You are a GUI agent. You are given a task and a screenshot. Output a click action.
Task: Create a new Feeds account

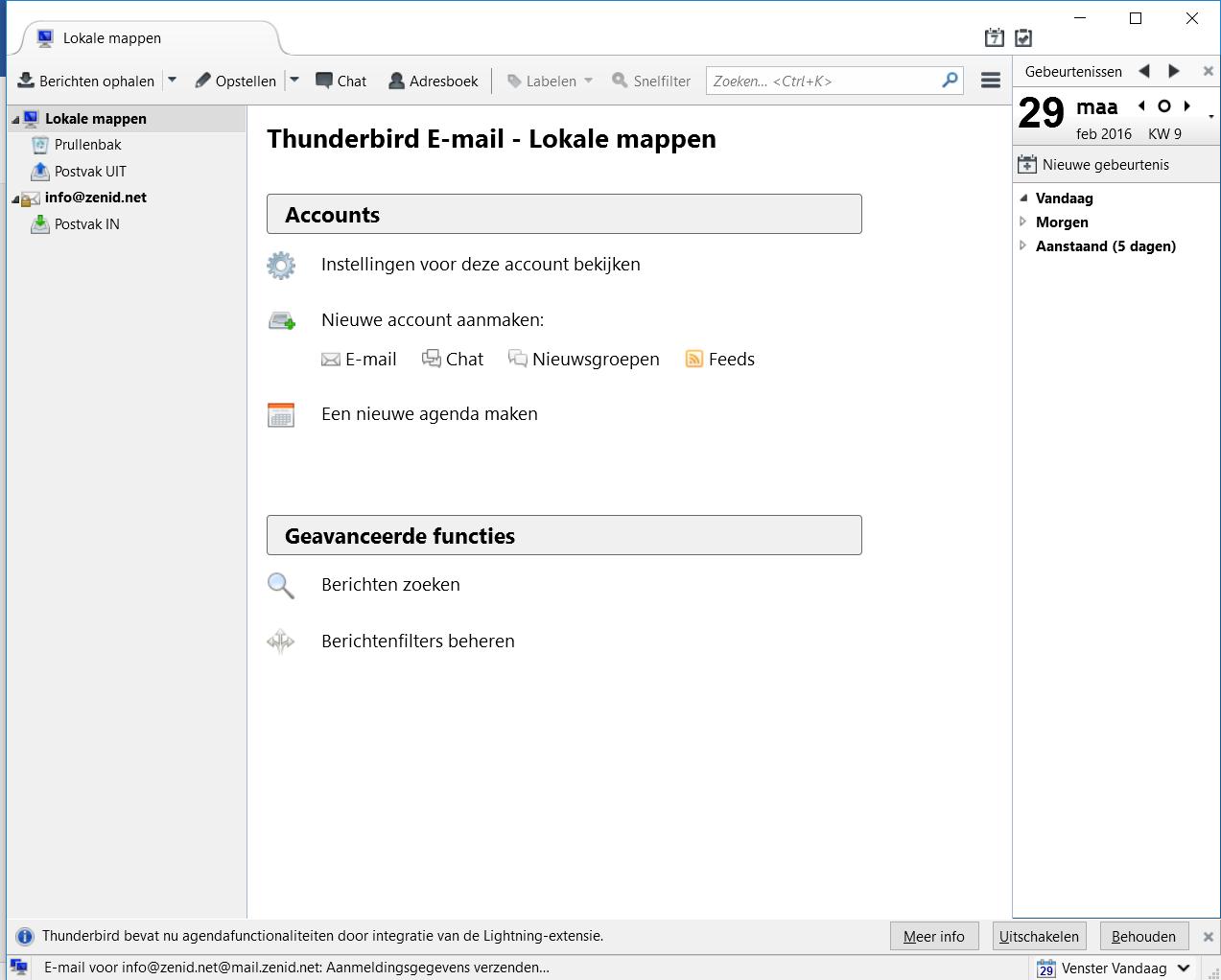(x=720, y=360)
